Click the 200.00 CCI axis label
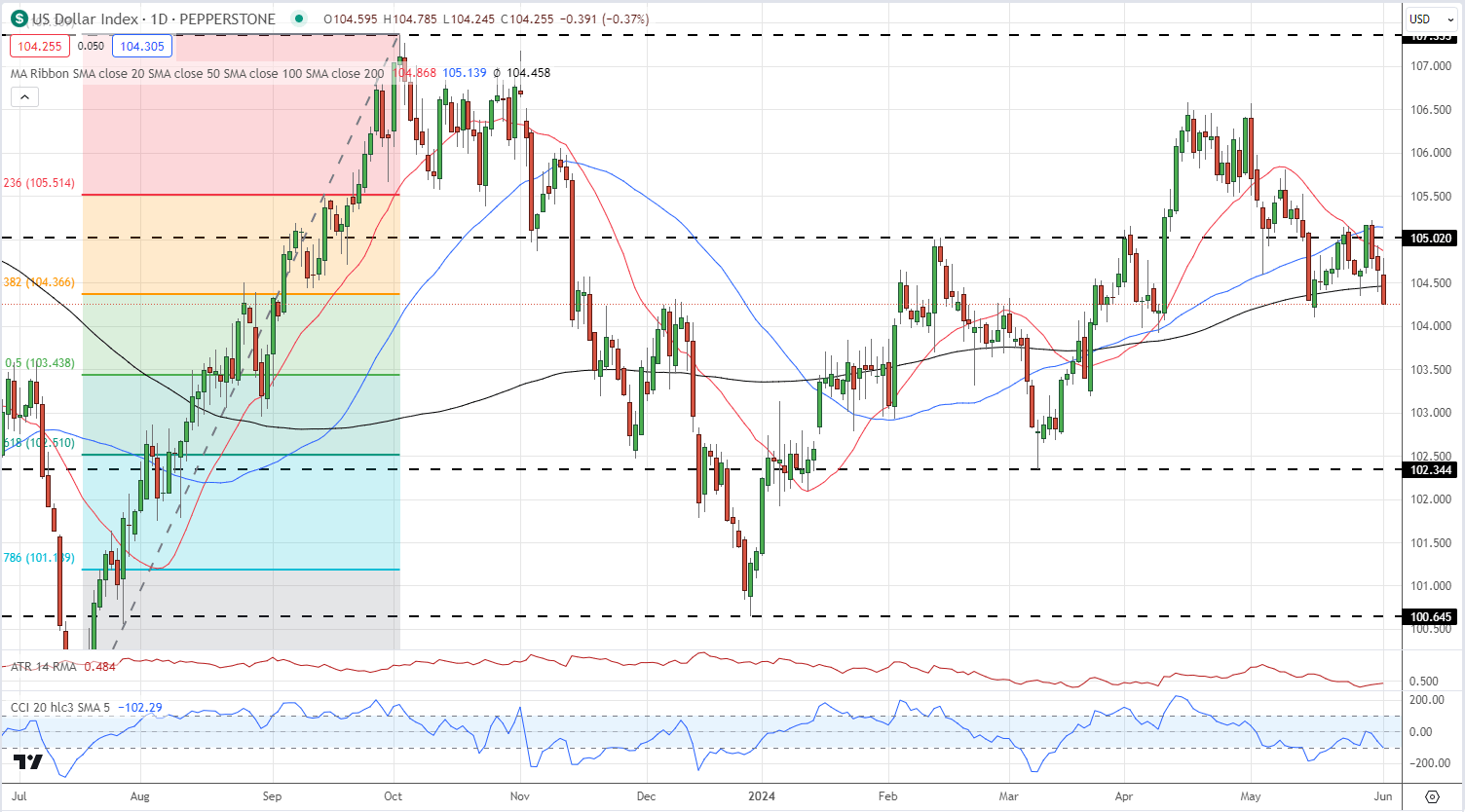Viewport: 1465px width, 812px height. tap(1427, 700)
